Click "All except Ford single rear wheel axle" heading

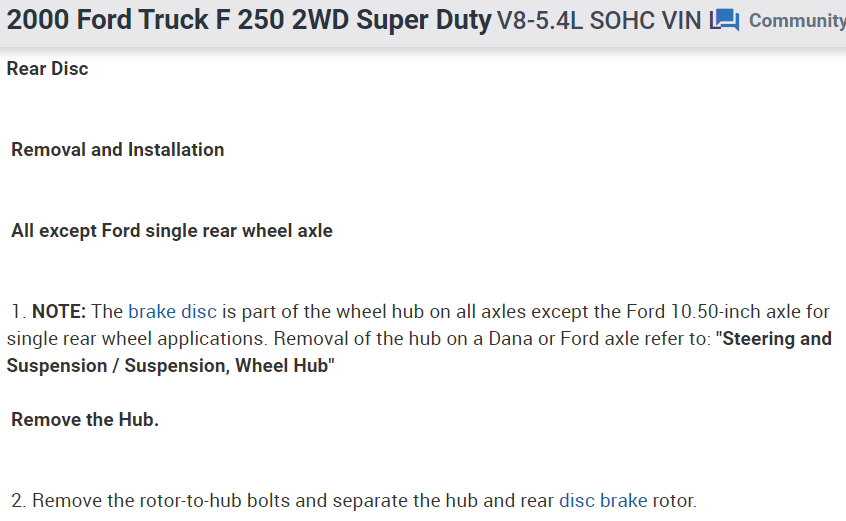point(172,230)
